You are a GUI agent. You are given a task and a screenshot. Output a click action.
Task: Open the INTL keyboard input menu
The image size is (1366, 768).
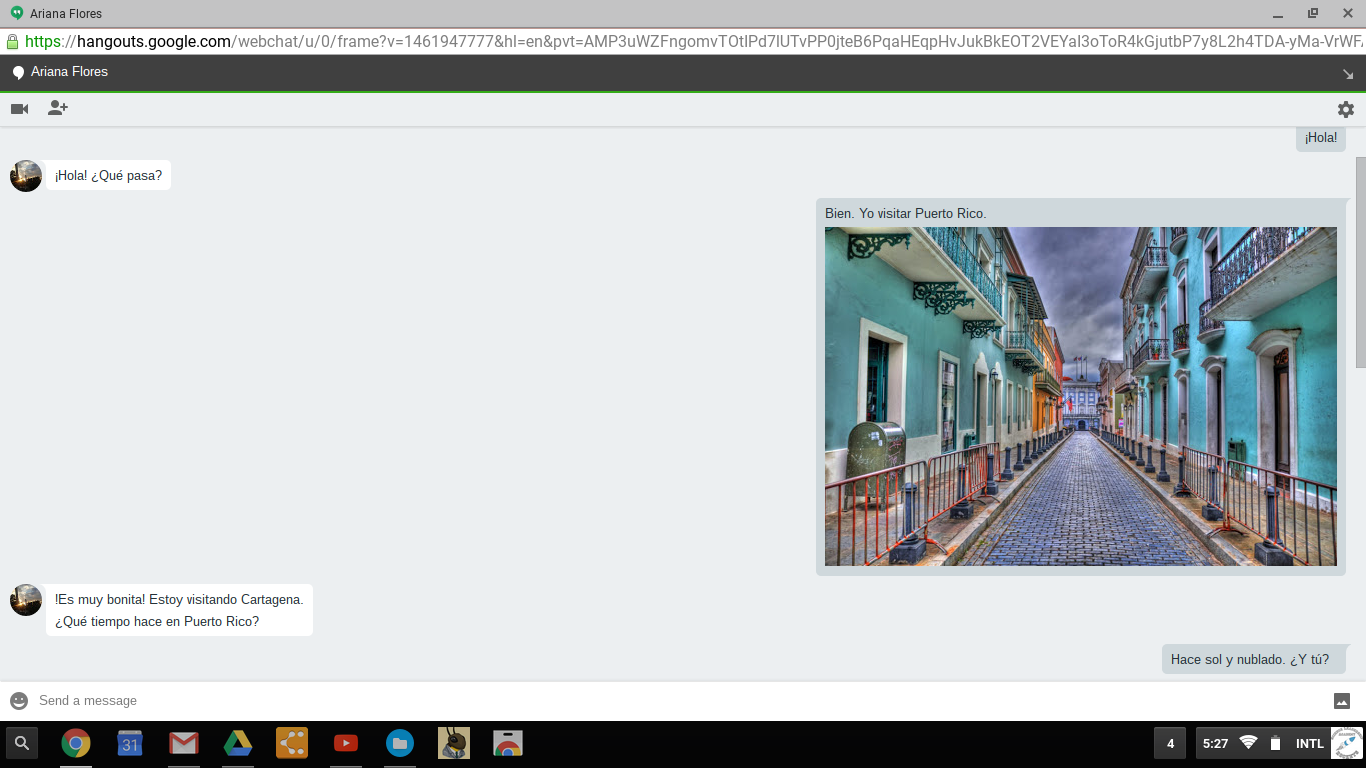click(x=1309, y=743)
